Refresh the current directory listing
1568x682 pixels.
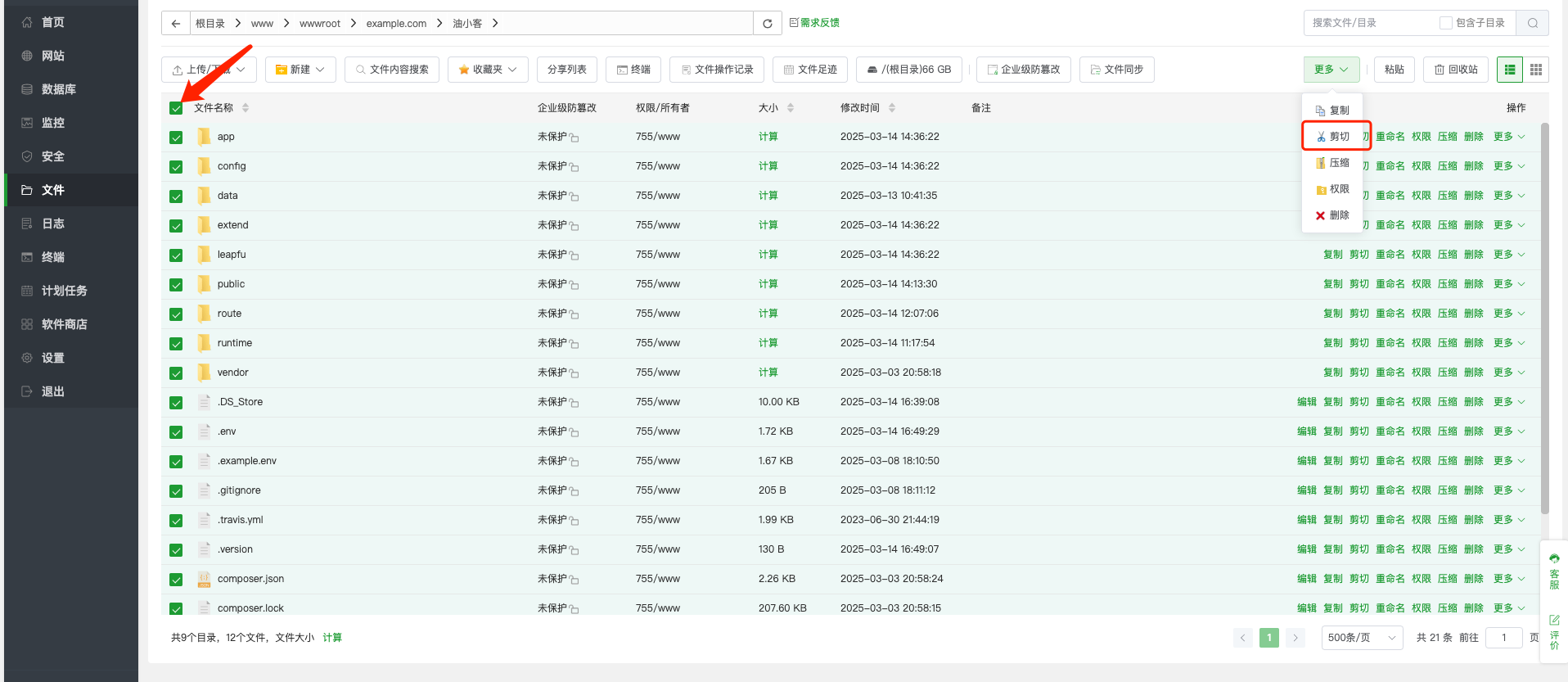point(767,24)
